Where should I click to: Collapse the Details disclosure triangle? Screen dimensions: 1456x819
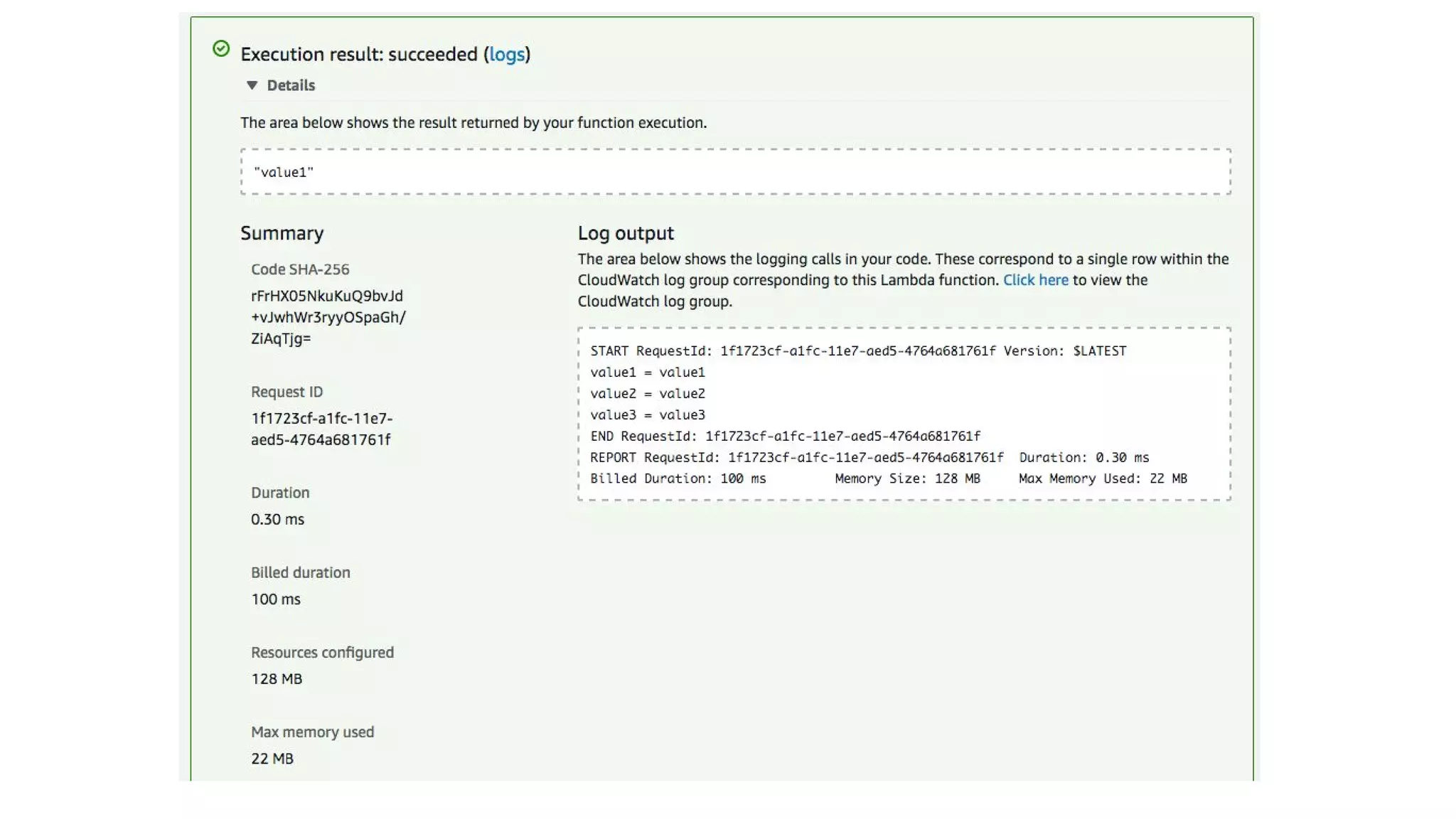point(252,85)
